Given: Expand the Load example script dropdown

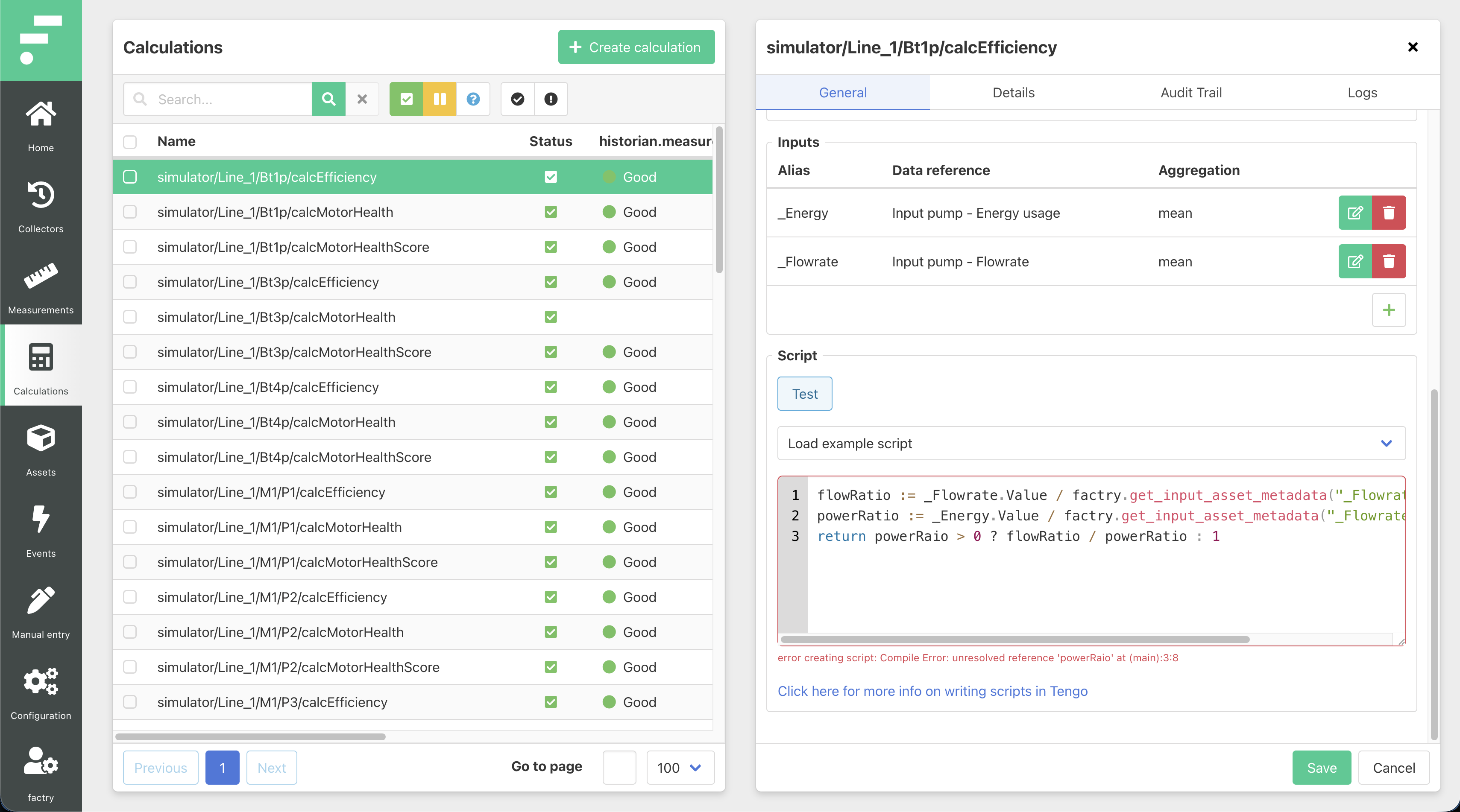Looking at the screenshot, I should point(1091,443).
